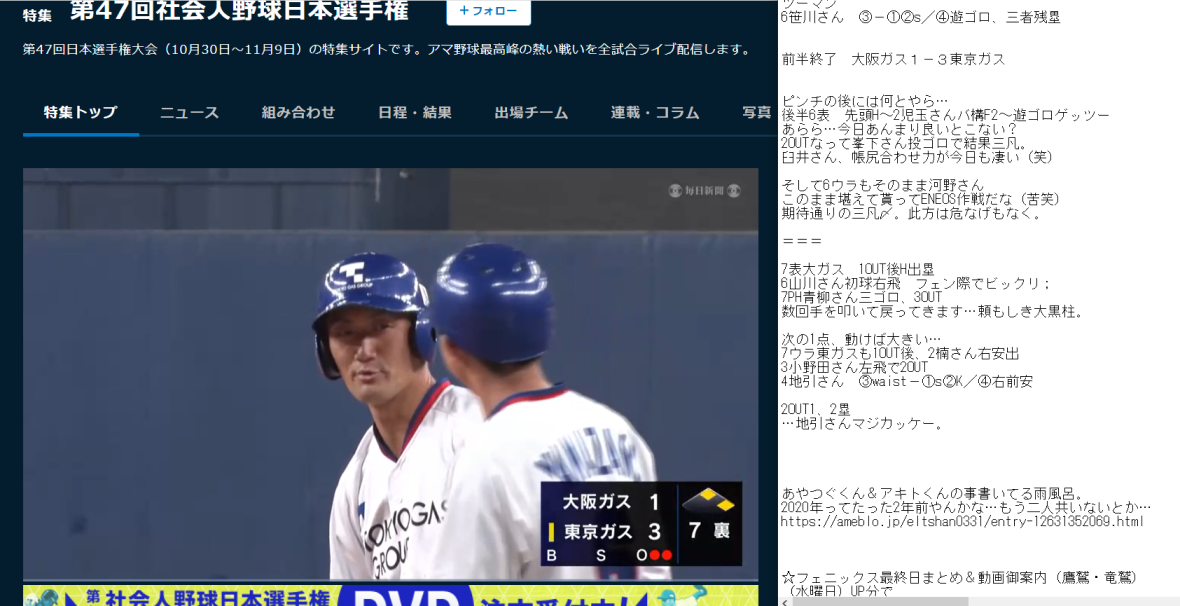1180x606 pixels.
Task: Click the line 臼井さん、帳尻合わせ力が今日も凄い
Action: point(917,157)
